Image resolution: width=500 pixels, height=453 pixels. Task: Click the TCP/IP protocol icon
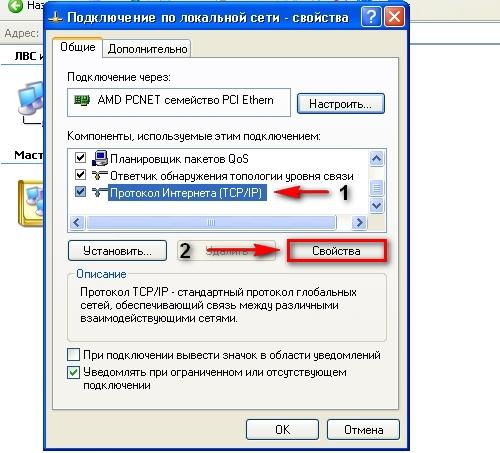coord(99,192)
